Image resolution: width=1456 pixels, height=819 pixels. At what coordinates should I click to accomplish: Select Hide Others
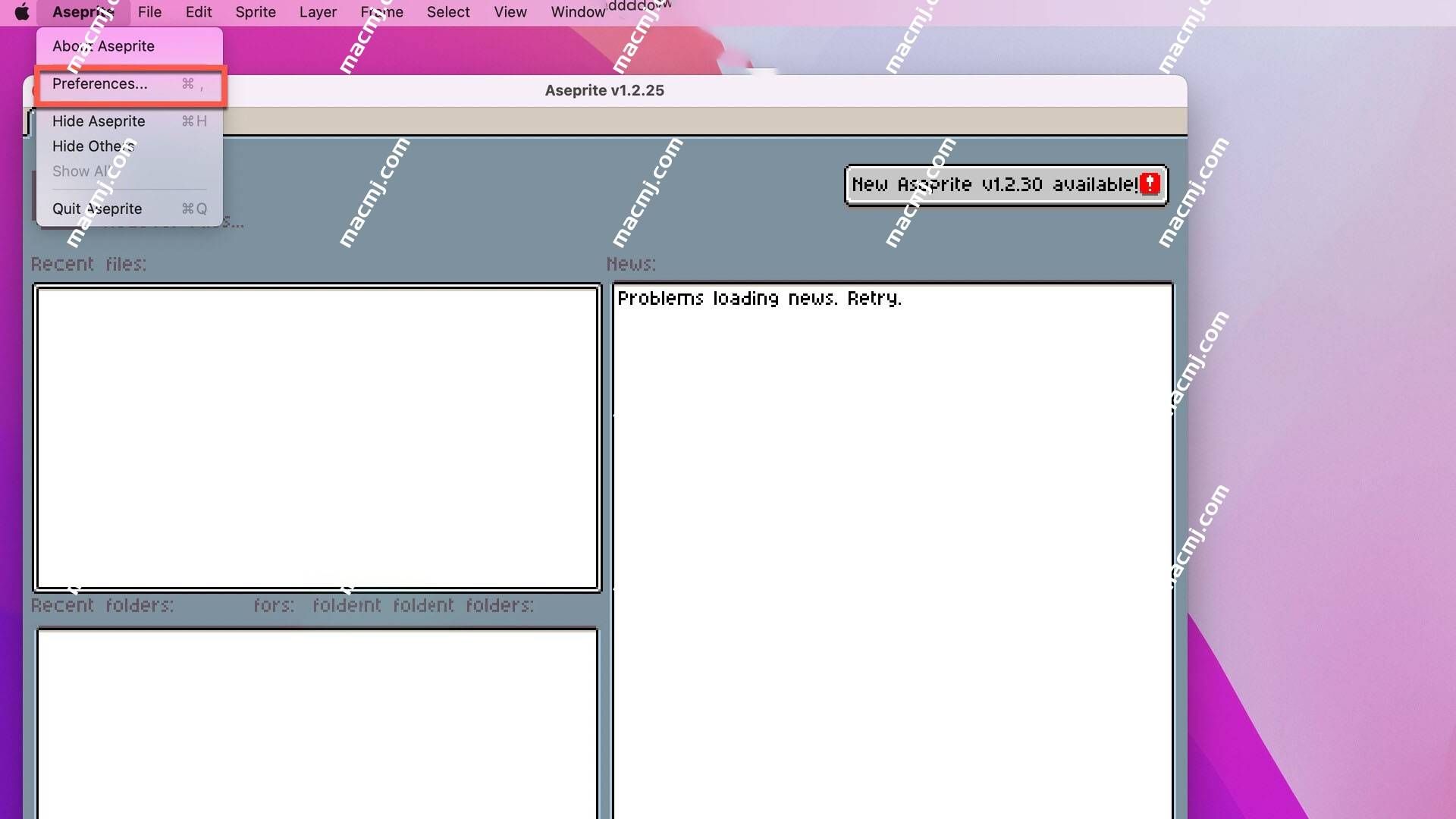pos(130,146)
